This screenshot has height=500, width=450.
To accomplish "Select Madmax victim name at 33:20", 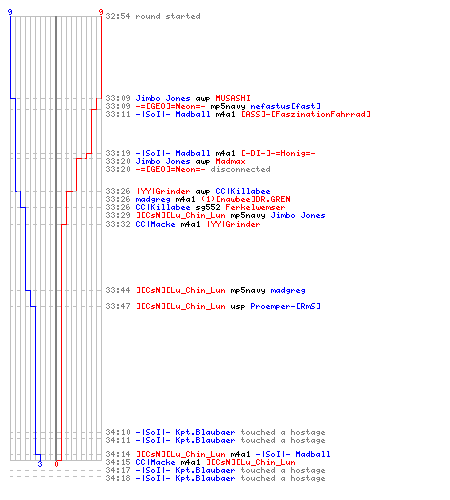I will [x=230, y=161].
